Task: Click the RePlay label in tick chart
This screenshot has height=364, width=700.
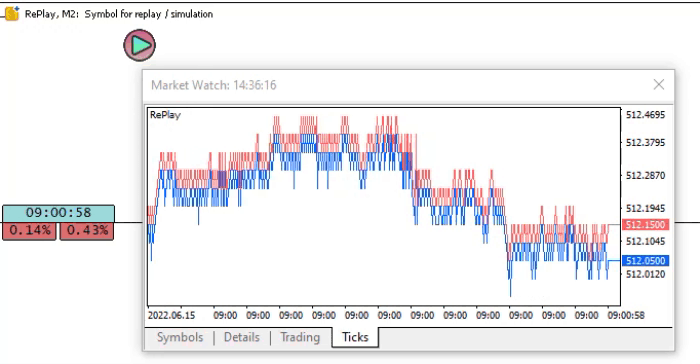Action: [165, 115]
